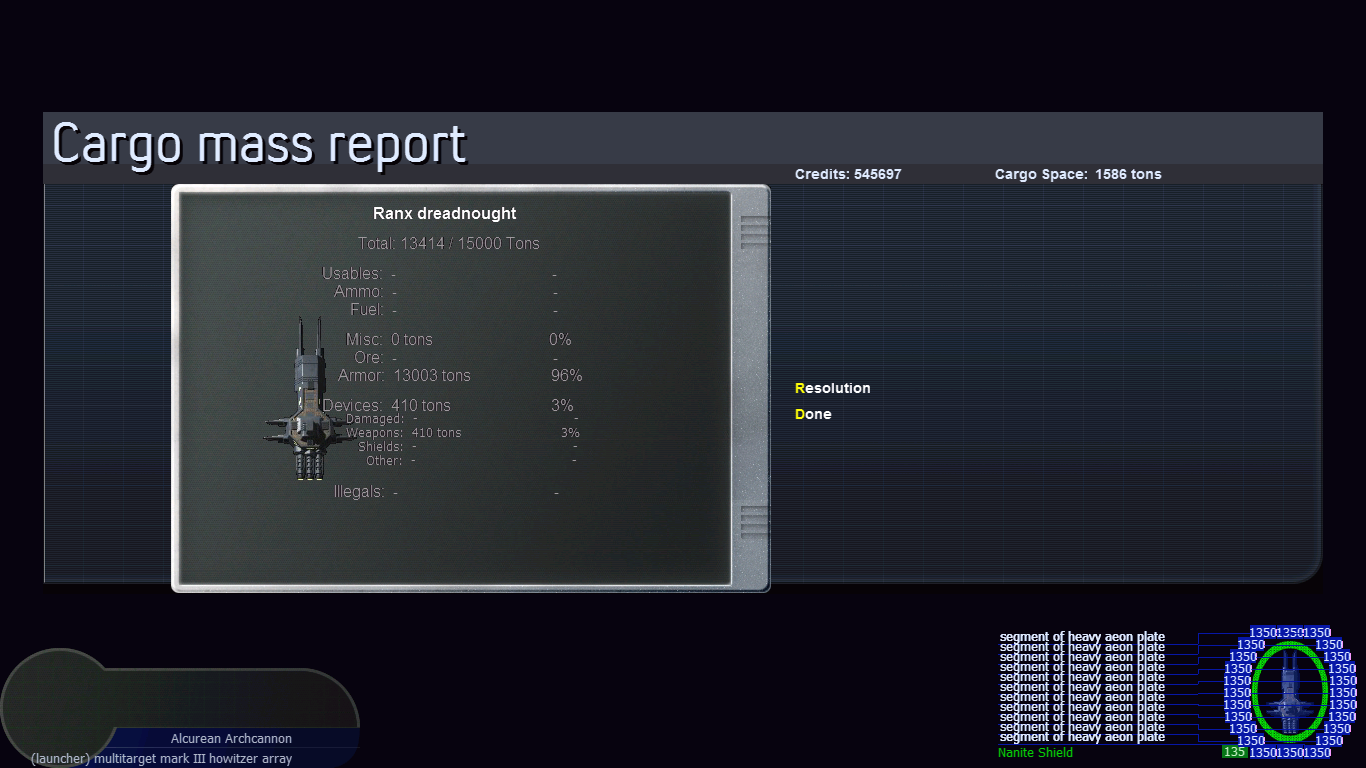Click the Other sub-row label

pos(385,461)
